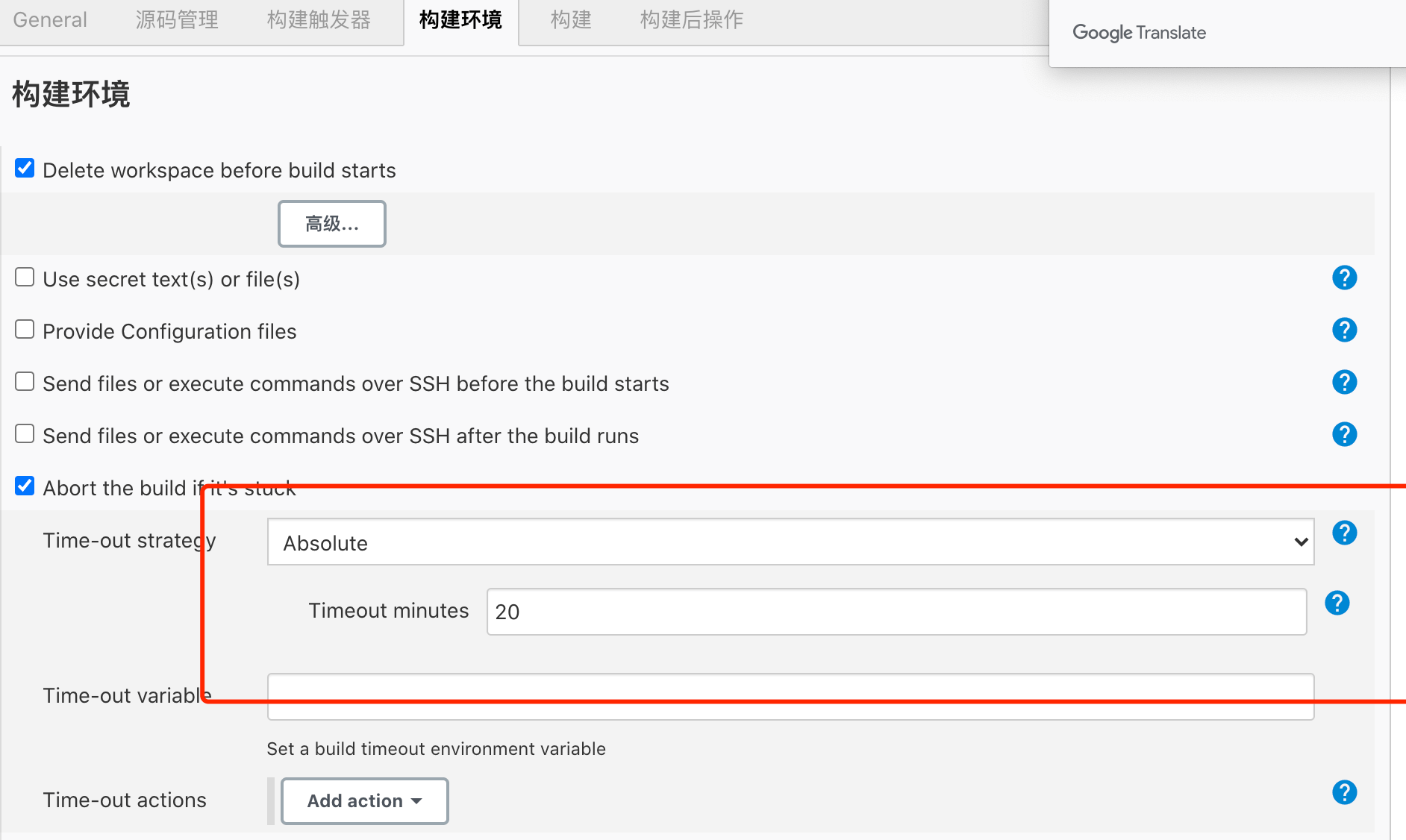The height and width of the screenshot is (840, 1406).
Task: Click the Timeout minutes input field
Action: tap(896, 612)
